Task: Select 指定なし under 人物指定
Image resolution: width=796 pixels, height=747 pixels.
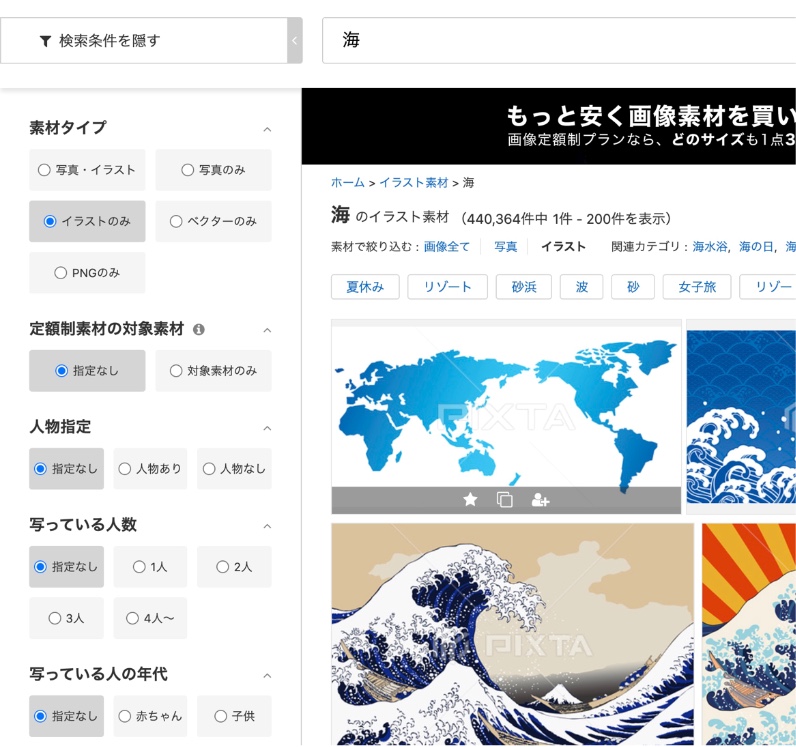Action: 67,469
